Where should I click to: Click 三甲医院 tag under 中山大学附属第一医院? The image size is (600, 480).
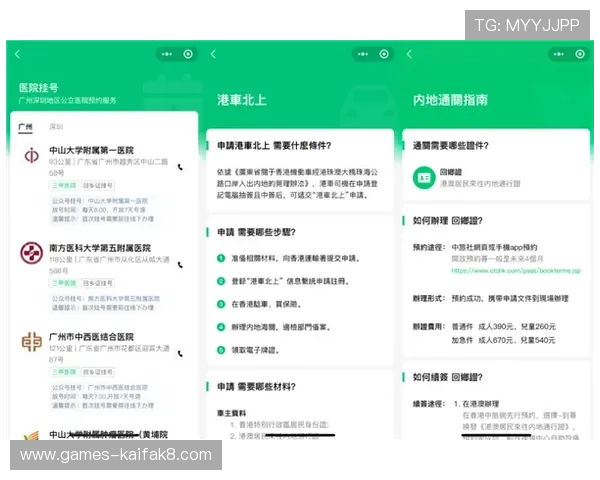(64, 186)
